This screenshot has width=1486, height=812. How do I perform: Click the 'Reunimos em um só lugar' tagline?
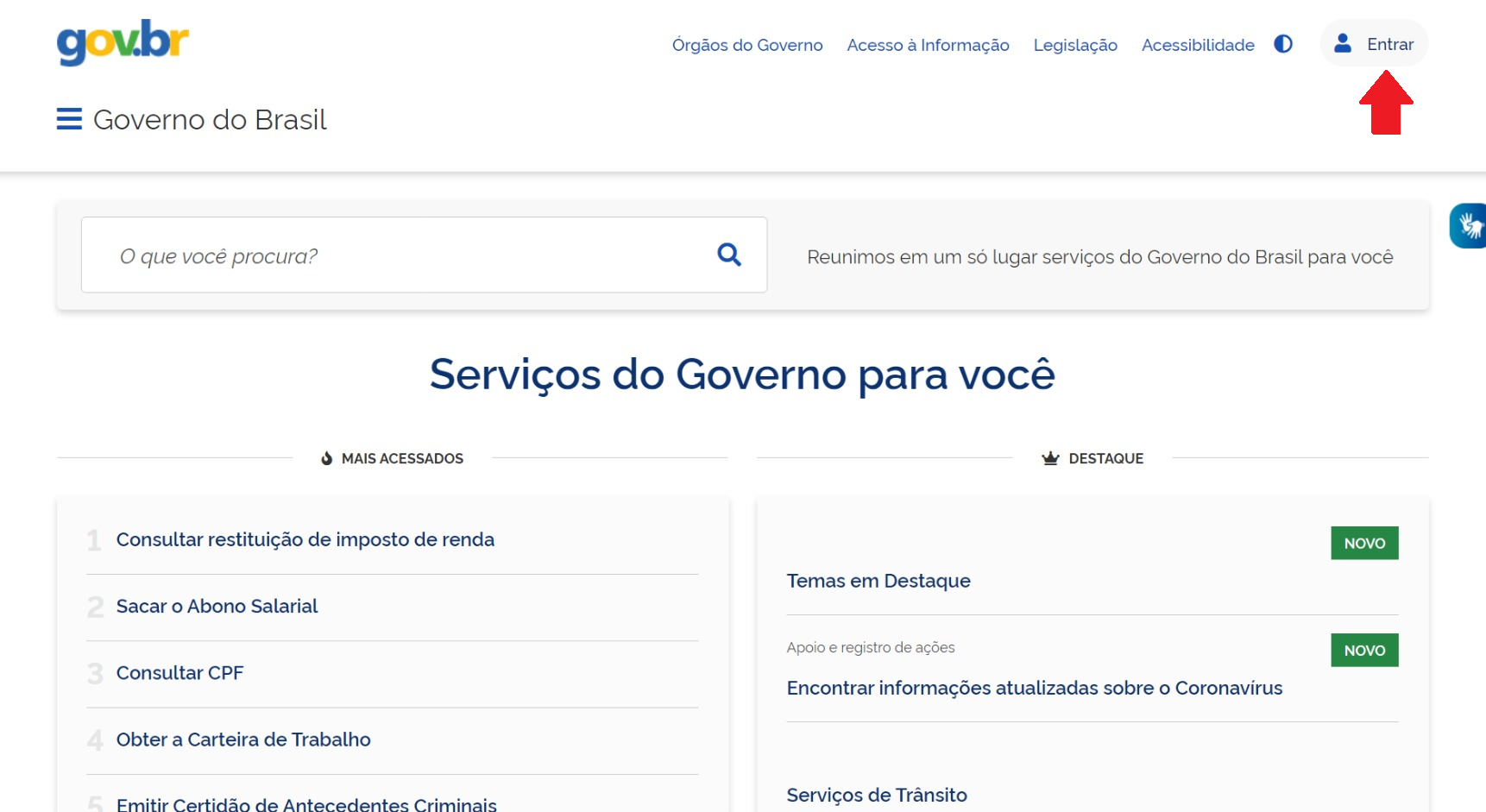click(1100, 257)
